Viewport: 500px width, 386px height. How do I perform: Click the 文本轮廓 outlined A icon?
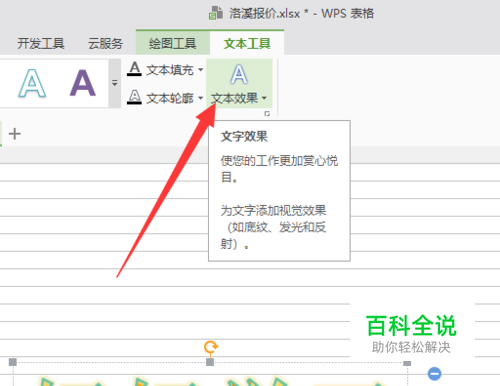tap(134, 97)
